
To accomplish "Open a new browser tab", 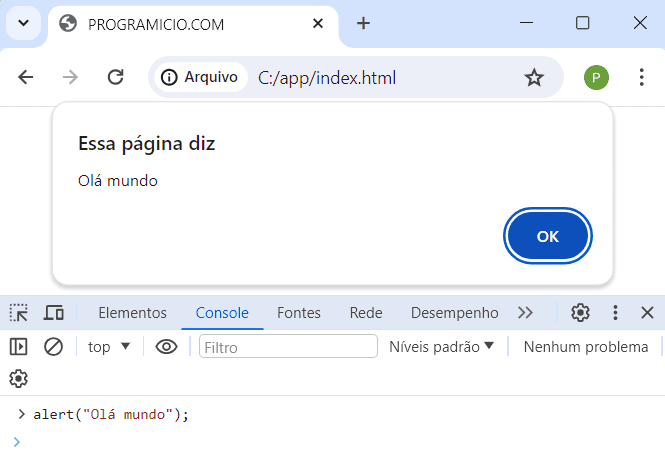I will click(x=363, y=23).
